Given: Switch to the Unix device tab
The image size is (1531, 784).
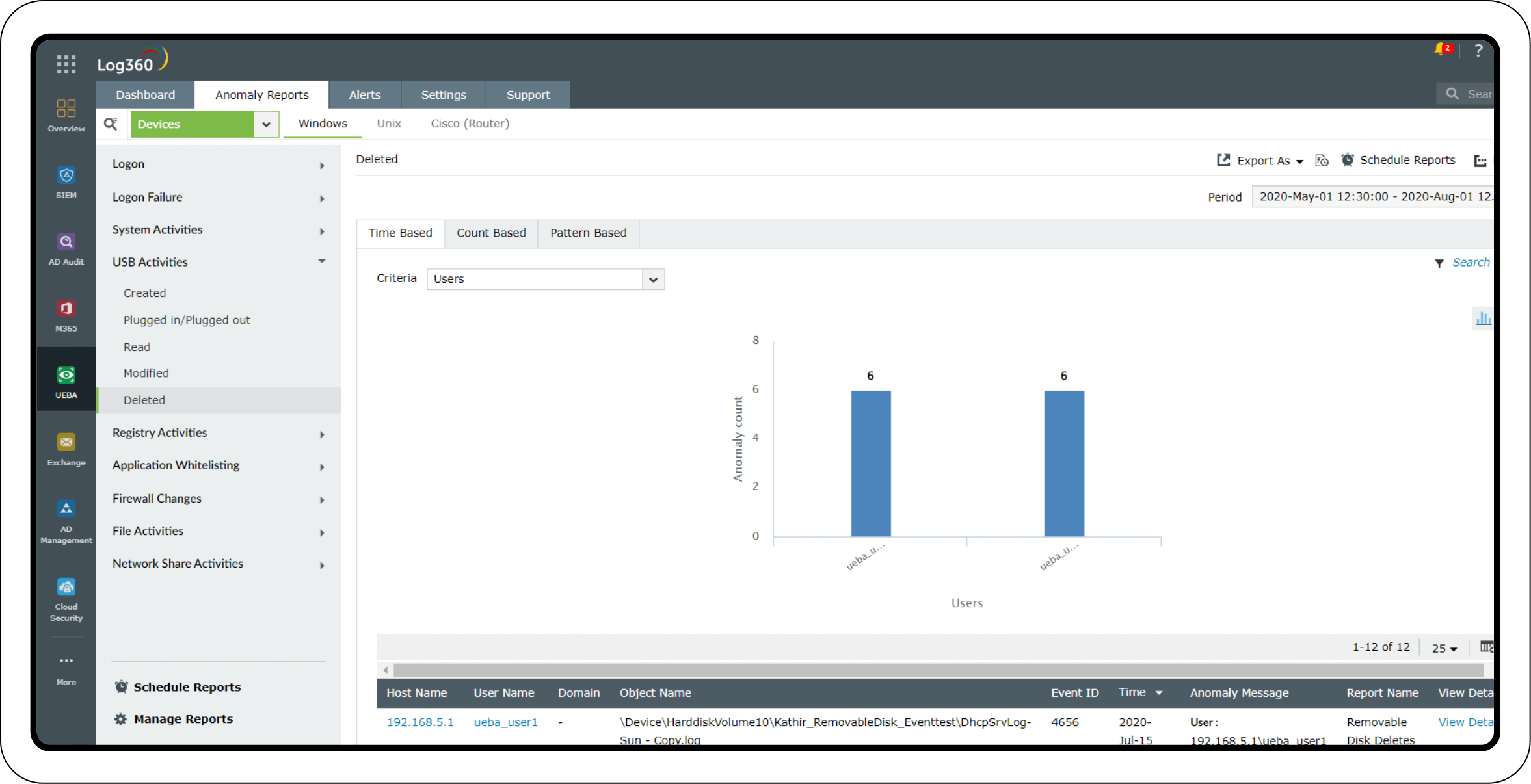Looking at the screenshot, I should click(388, 124).
